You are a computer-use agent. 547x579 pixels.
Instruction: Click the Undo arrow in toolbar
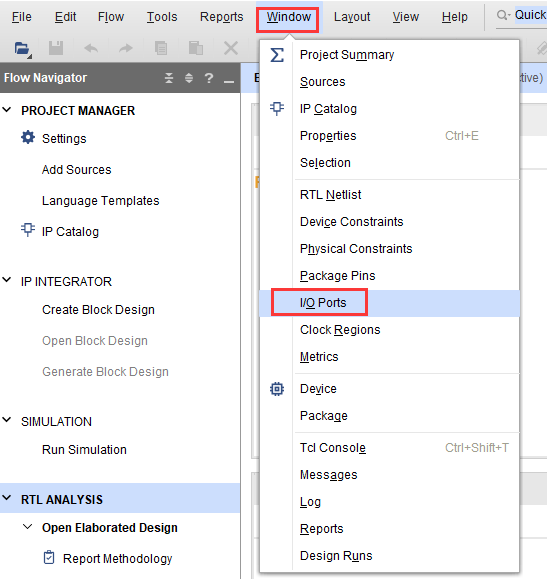click(91, 48)
